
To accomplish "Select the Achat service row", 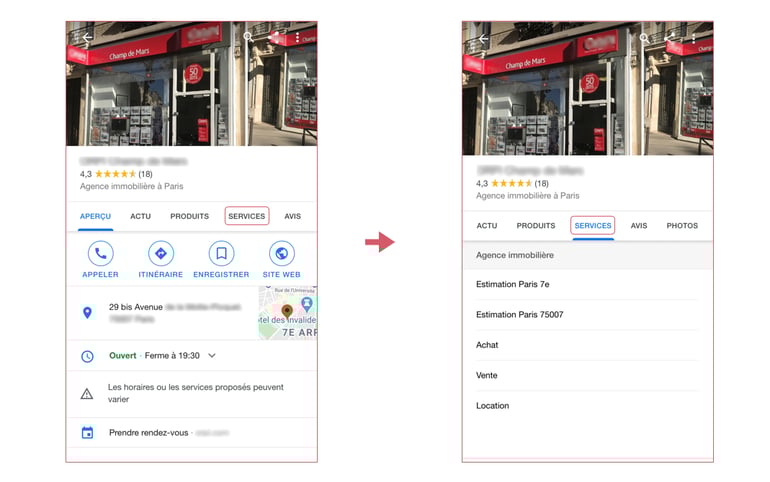I will pos(587,345).
